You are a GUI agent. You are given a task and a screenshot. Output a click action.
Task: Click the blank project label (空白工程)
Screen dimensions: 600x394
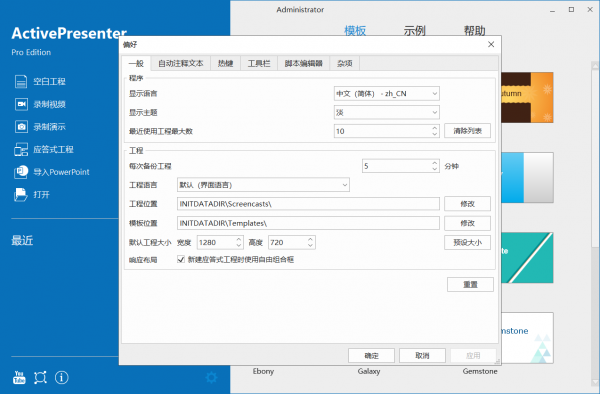49,81
